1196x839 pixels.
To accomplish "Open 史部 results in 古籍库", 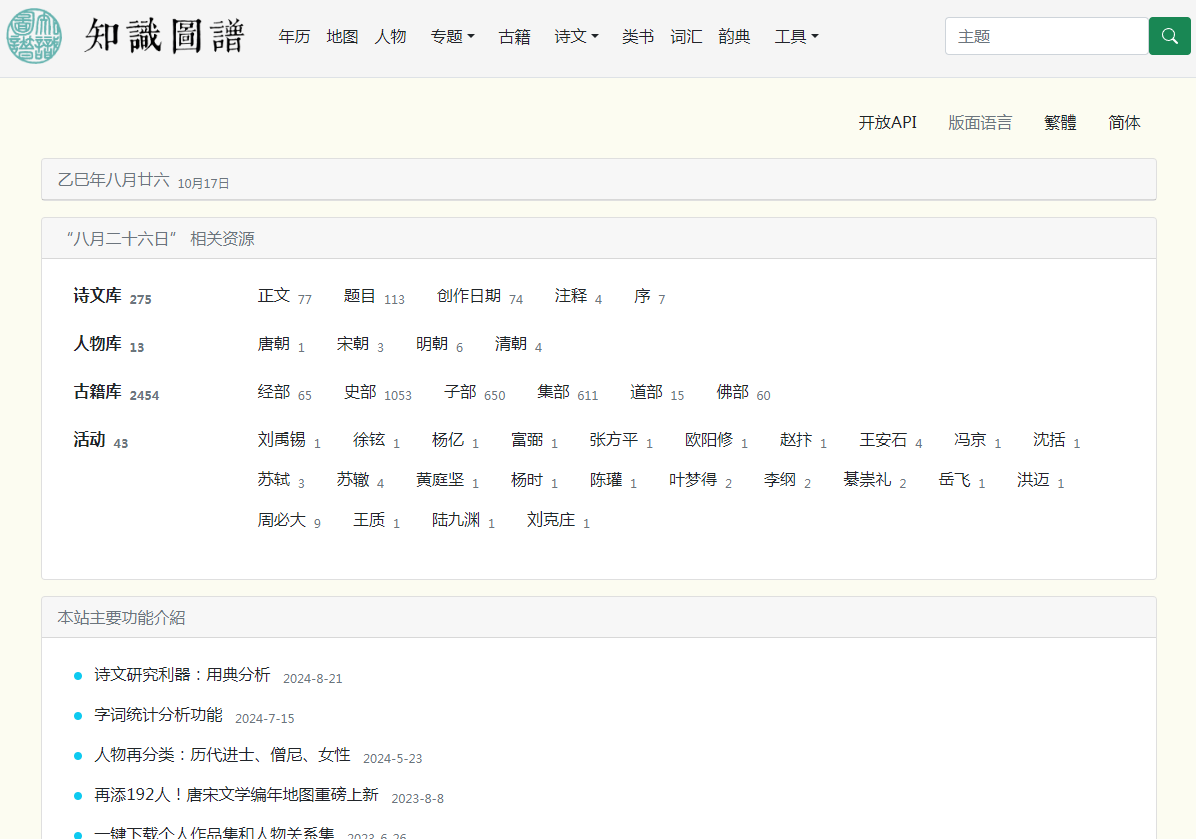I will [x=360, y=392].
